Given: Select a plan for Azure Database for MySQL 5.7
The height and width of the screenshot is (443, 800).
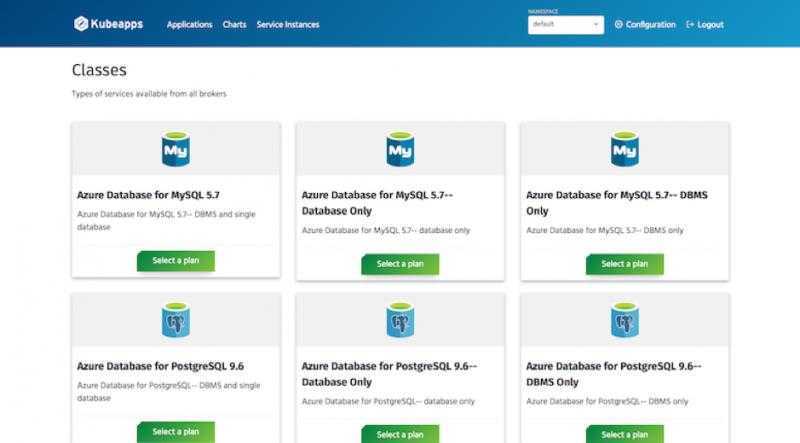Looking at the screenshot, I should (176, 261).
